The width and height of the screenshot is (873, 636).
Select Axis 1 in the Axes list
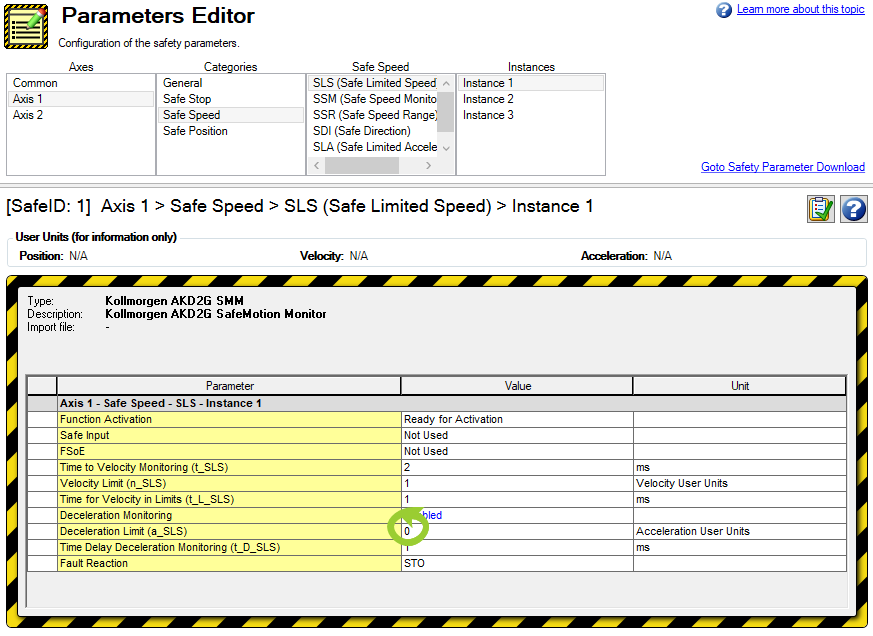point(81,99)
